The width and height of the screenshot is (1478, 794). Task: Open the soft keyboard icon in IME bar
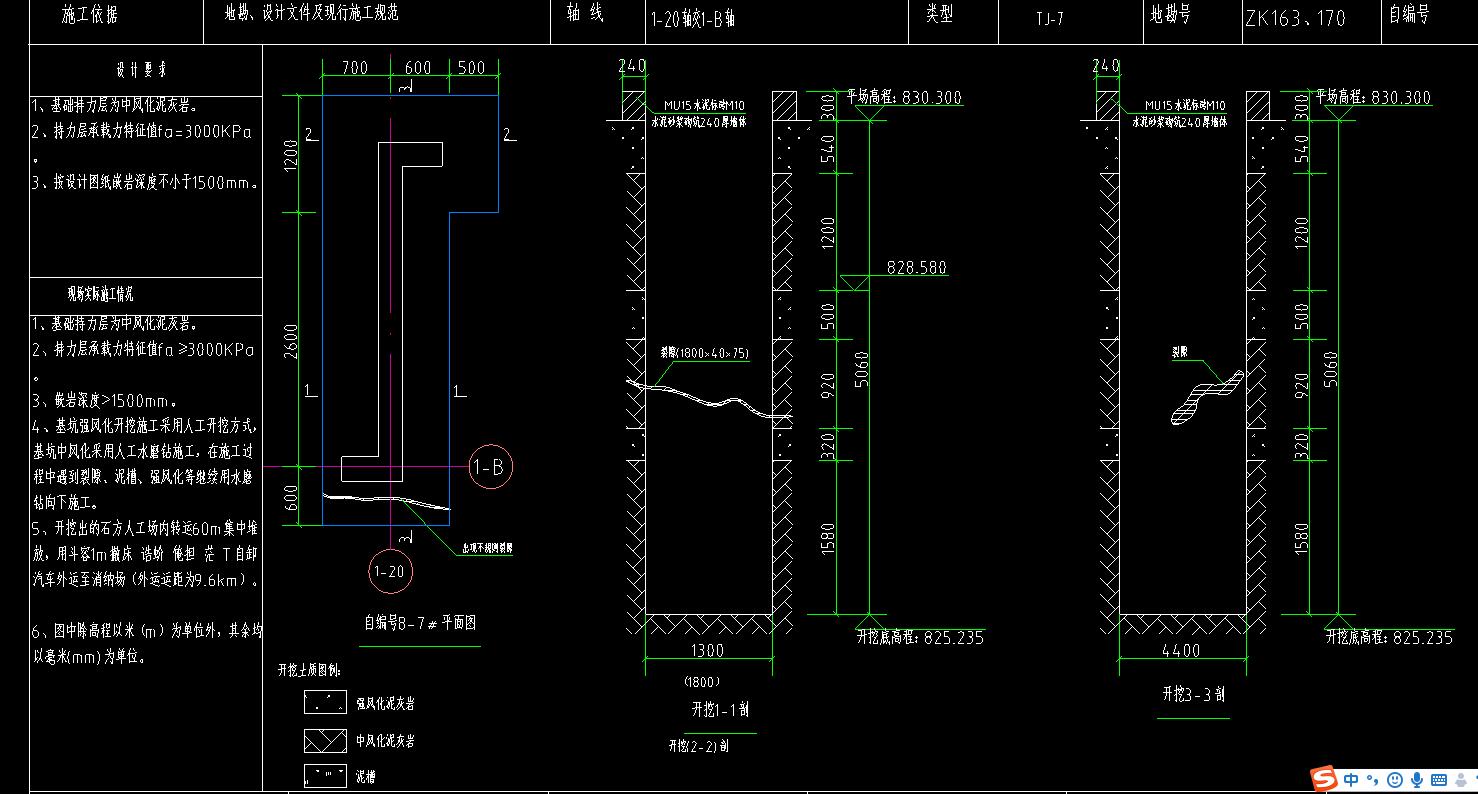1439,779
